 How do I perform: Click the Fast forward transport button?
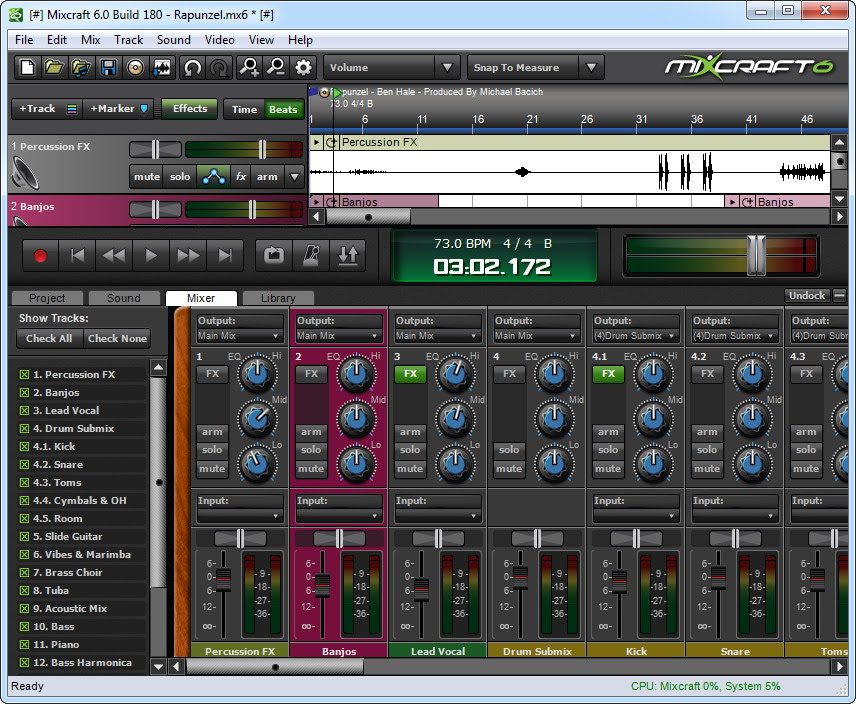[188, 255]
